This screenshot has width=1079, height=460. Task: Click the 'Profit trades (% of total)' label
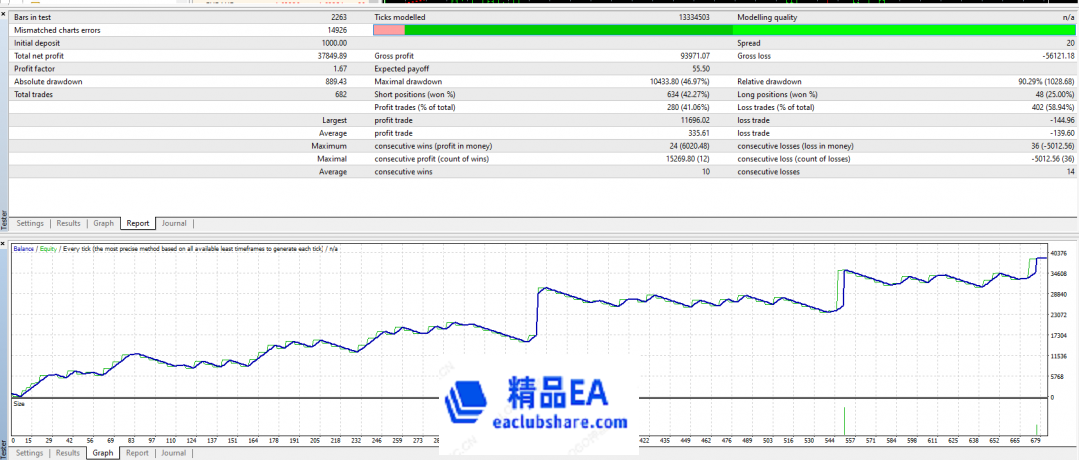click(x=415, y=107)
